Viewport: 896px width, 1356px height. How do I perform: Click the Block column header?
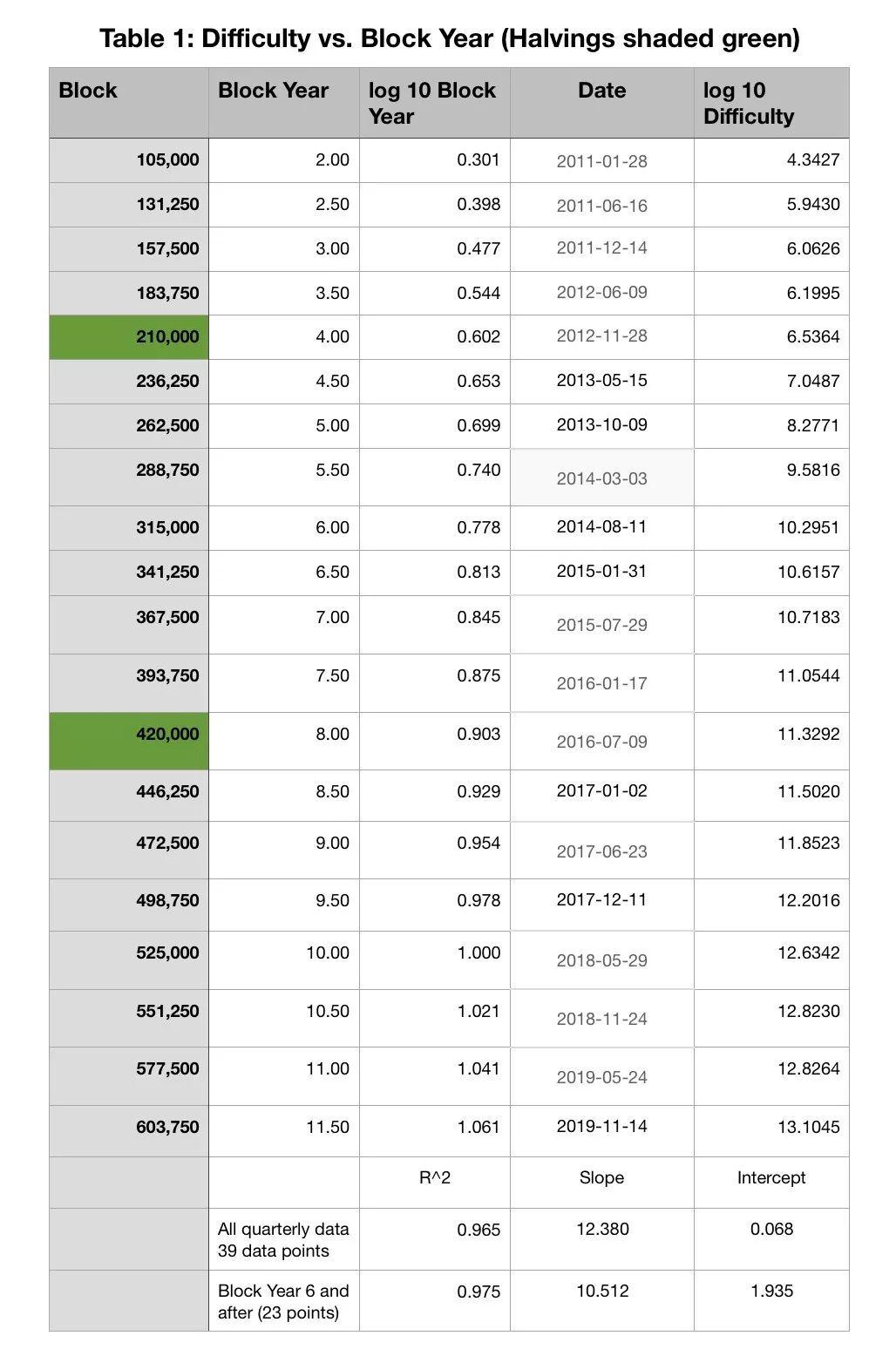(88, 91)
